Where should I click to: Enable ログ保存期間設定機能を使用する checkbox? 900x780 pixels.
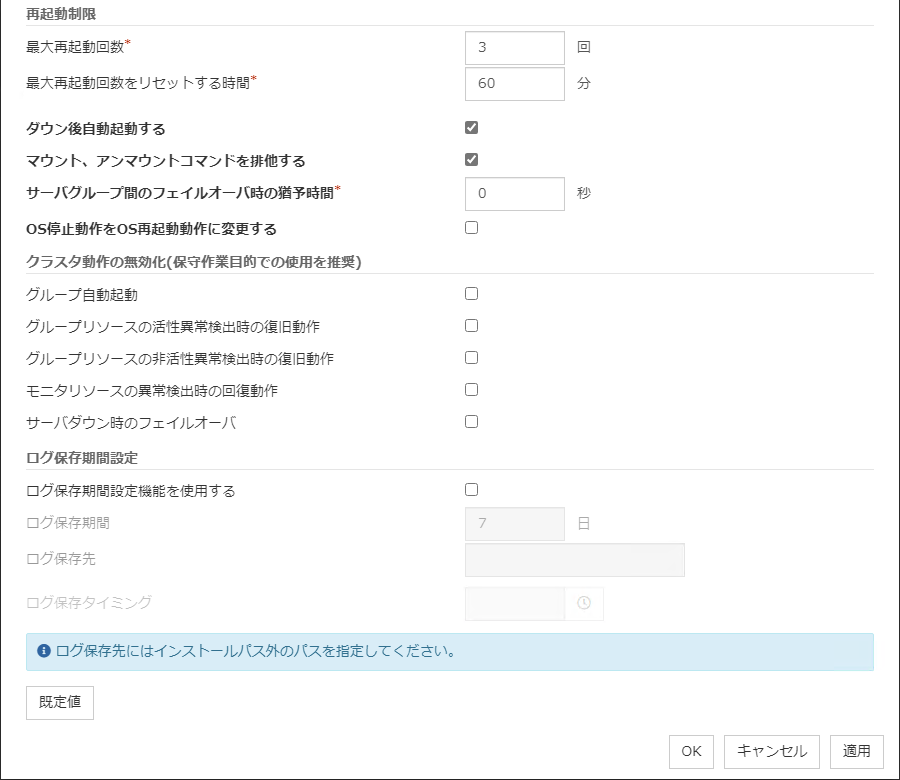tap(472, 490)
